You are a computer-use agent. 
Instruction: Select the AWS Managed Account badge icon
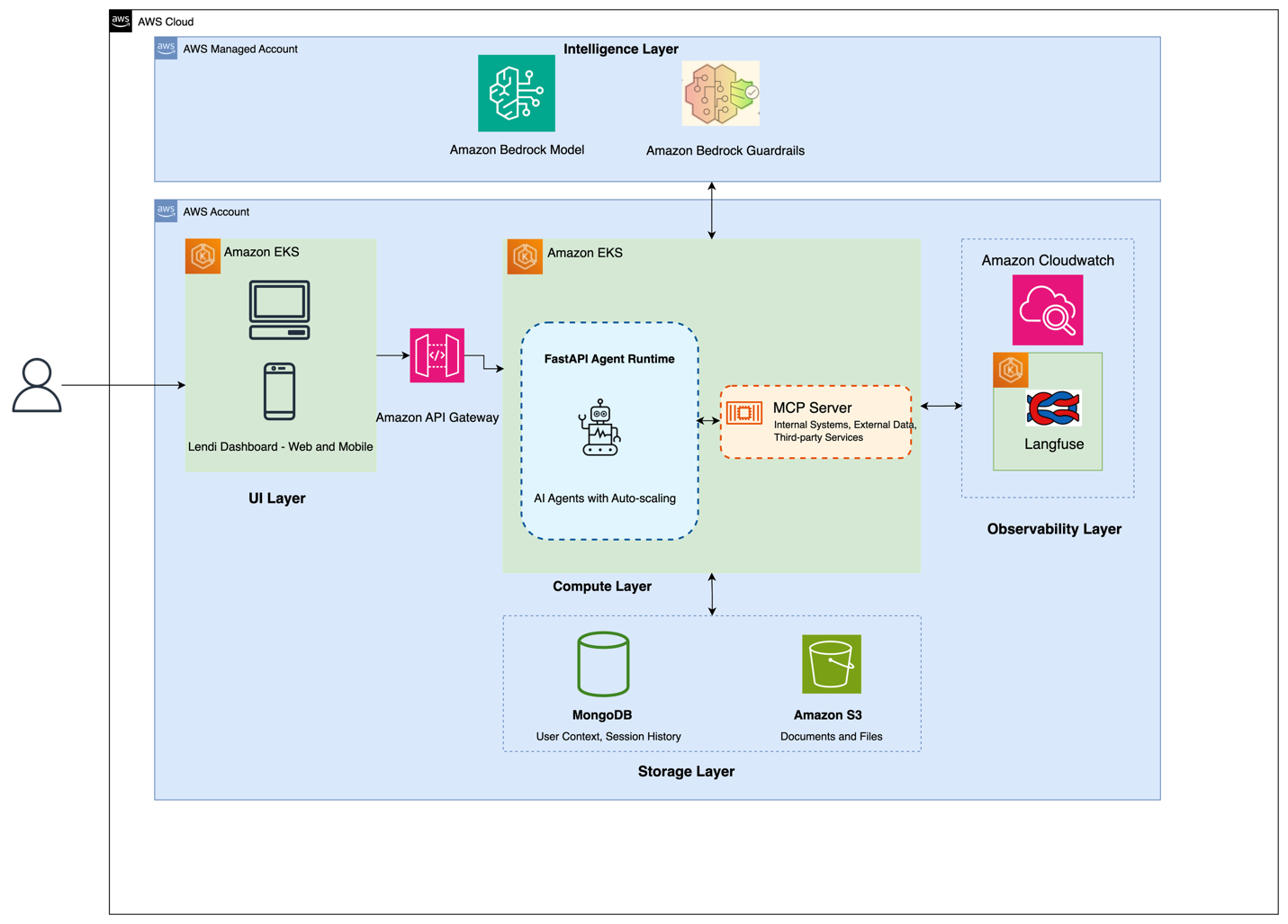[x=166, y=49]
